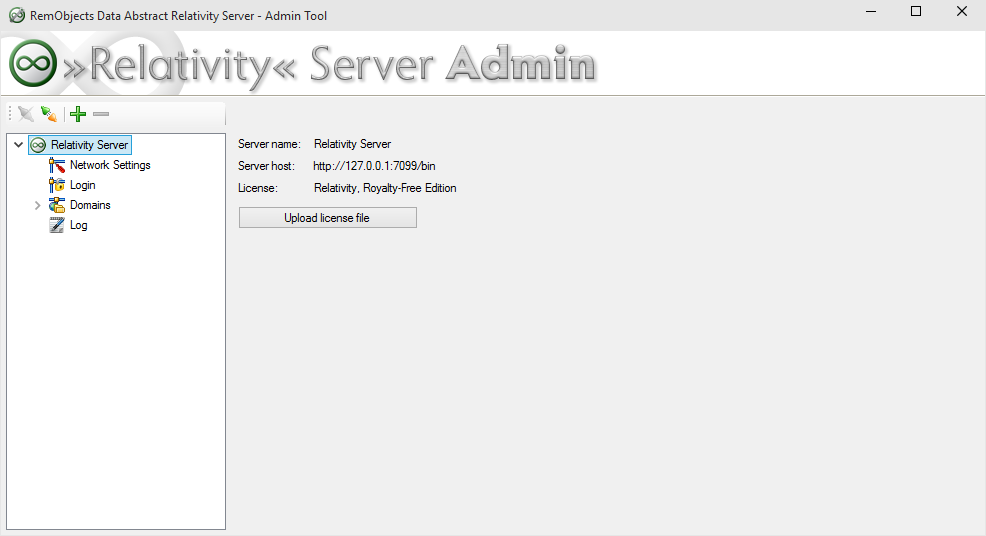Click the Login padlock icon
Image resolution: width=986 pixels, height=536 pixels.
click(x=57, y=185)
